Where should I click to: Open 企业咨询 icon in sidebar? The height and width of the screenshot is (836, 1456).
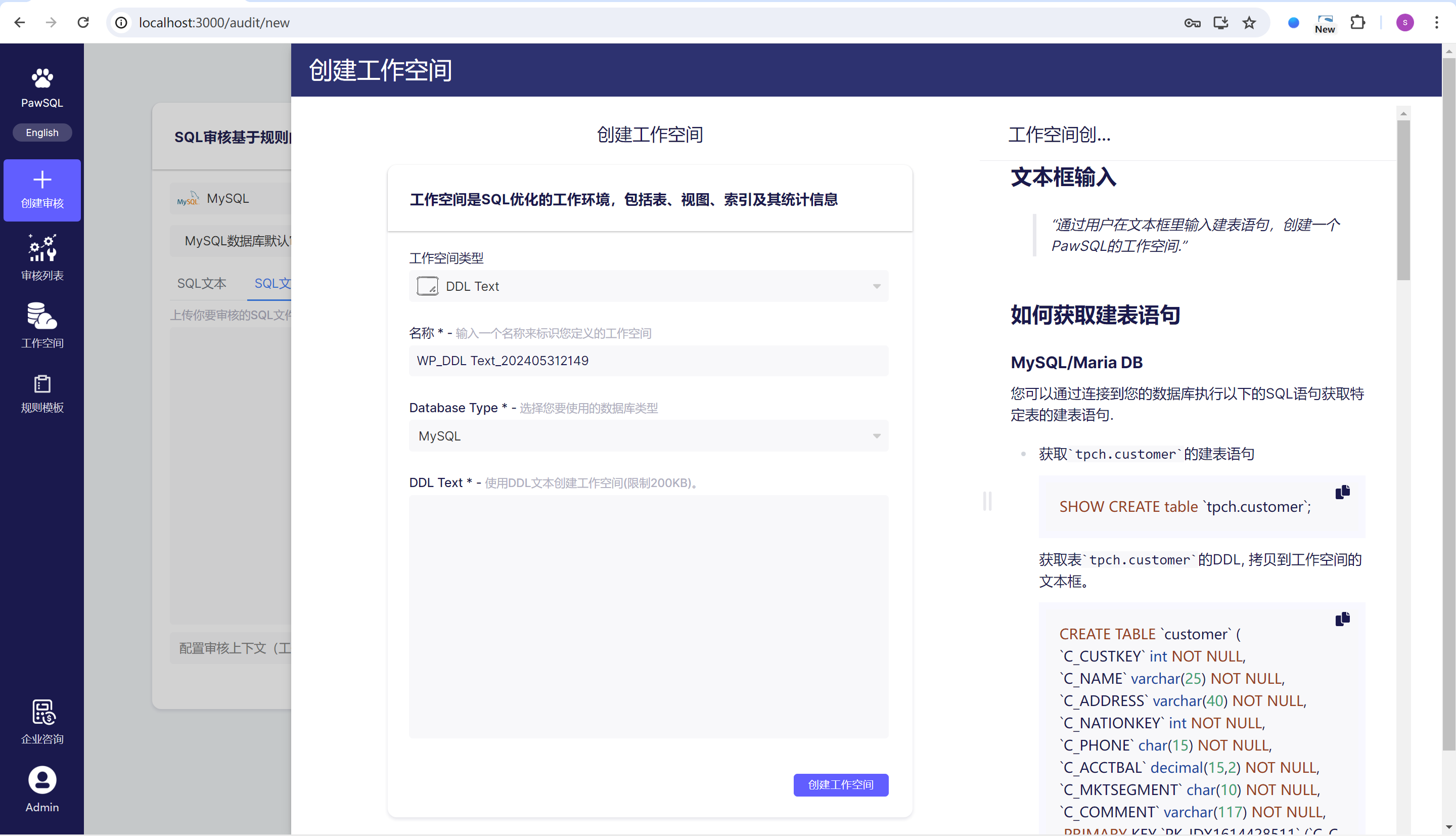click(42, 713)
